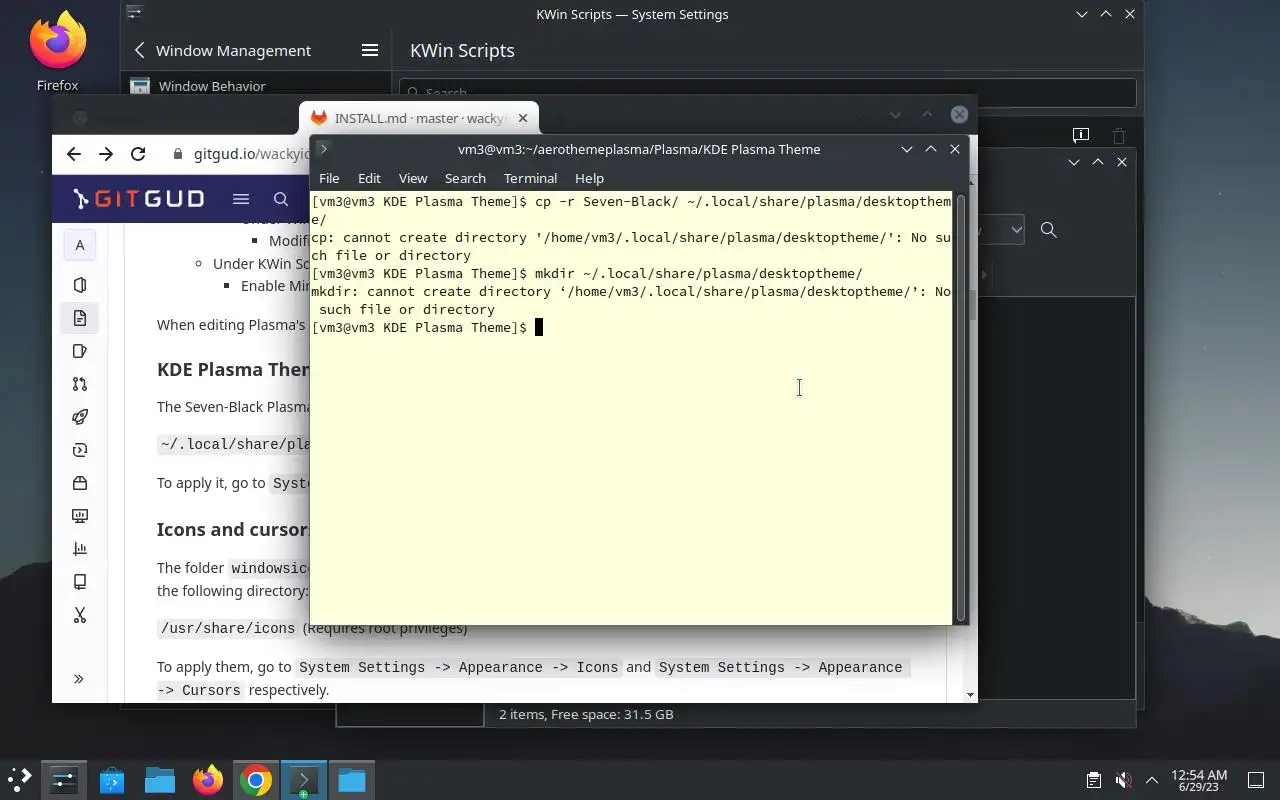1280x800 pixels.
Task: Open the terminal Edit menu
Action: [x=369, y=178]
